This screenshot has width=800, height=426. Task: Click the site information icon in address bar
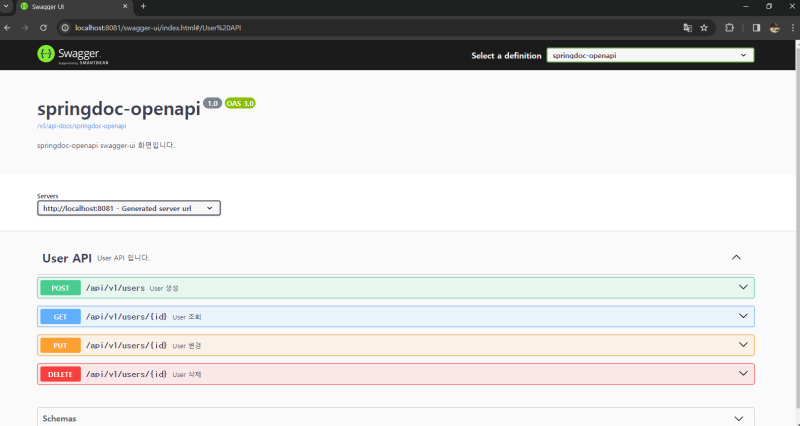(65, 28)
